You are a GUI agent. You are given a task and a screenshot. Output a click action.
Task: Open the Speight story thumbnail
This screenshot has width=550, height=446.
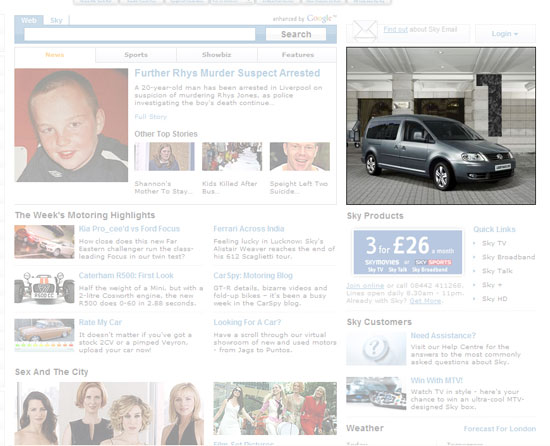pos(300,157)
